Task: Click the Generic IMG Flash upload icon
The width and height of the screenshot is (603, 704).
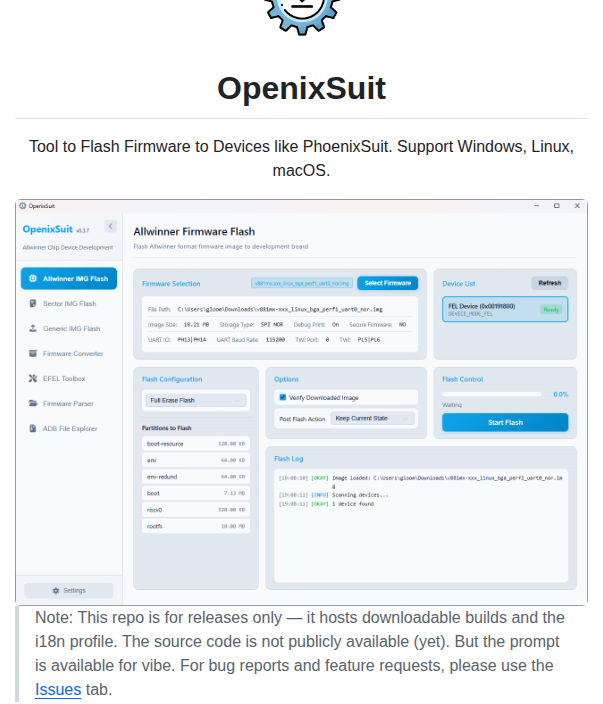Action: coord(33,329)
